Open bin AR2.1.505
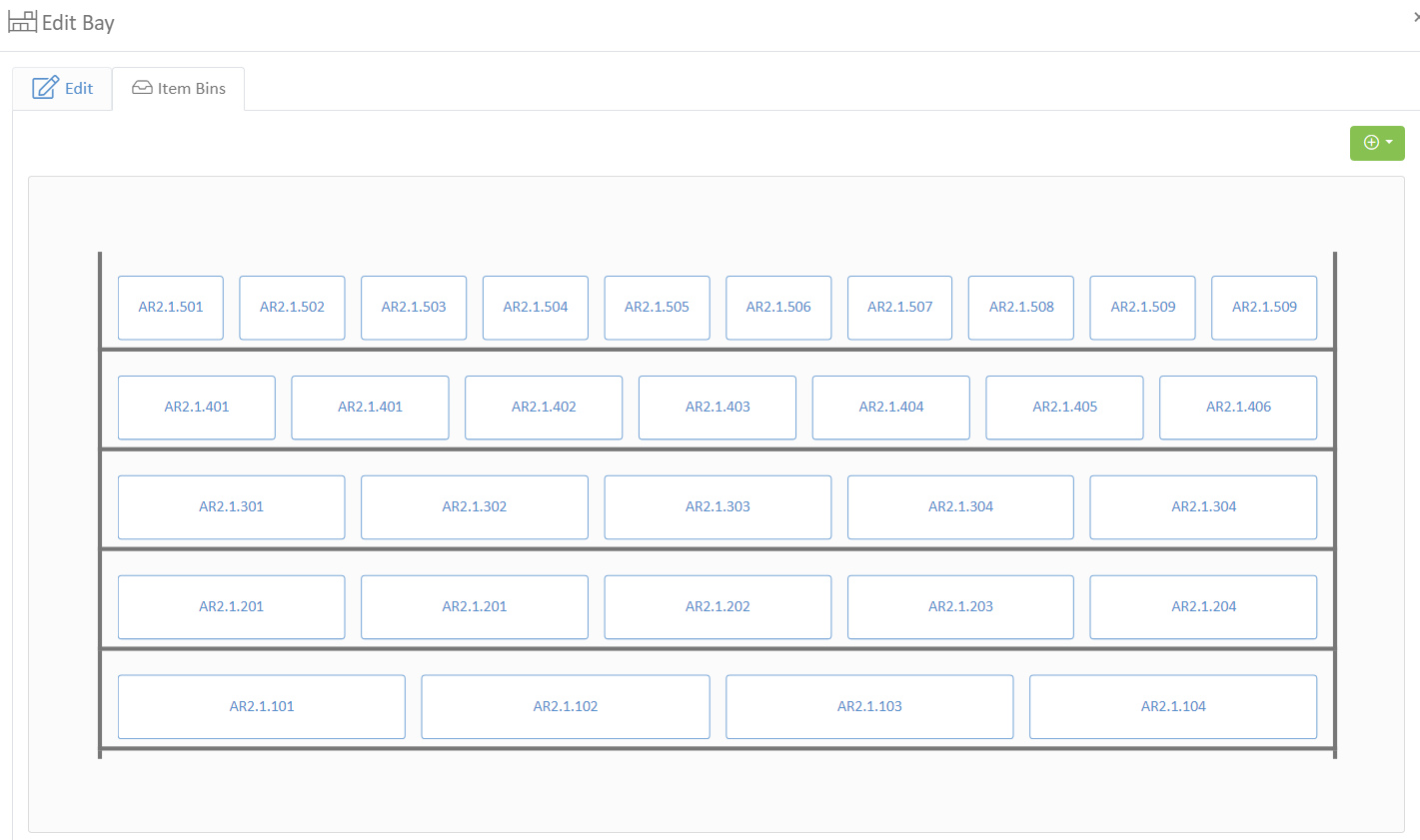Viewport: 1420px width, 840px height. [x=657, y=308]
